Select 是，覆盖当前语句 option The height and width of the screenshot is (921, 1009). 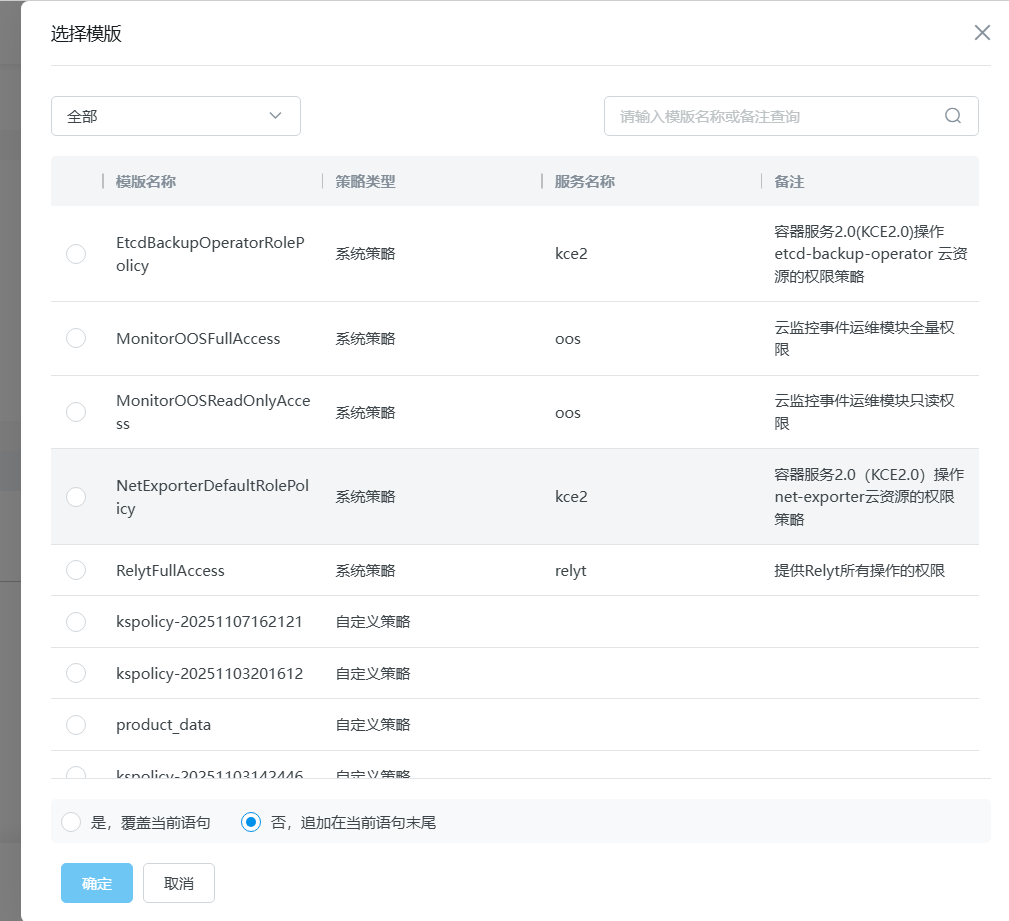[71, 822]
